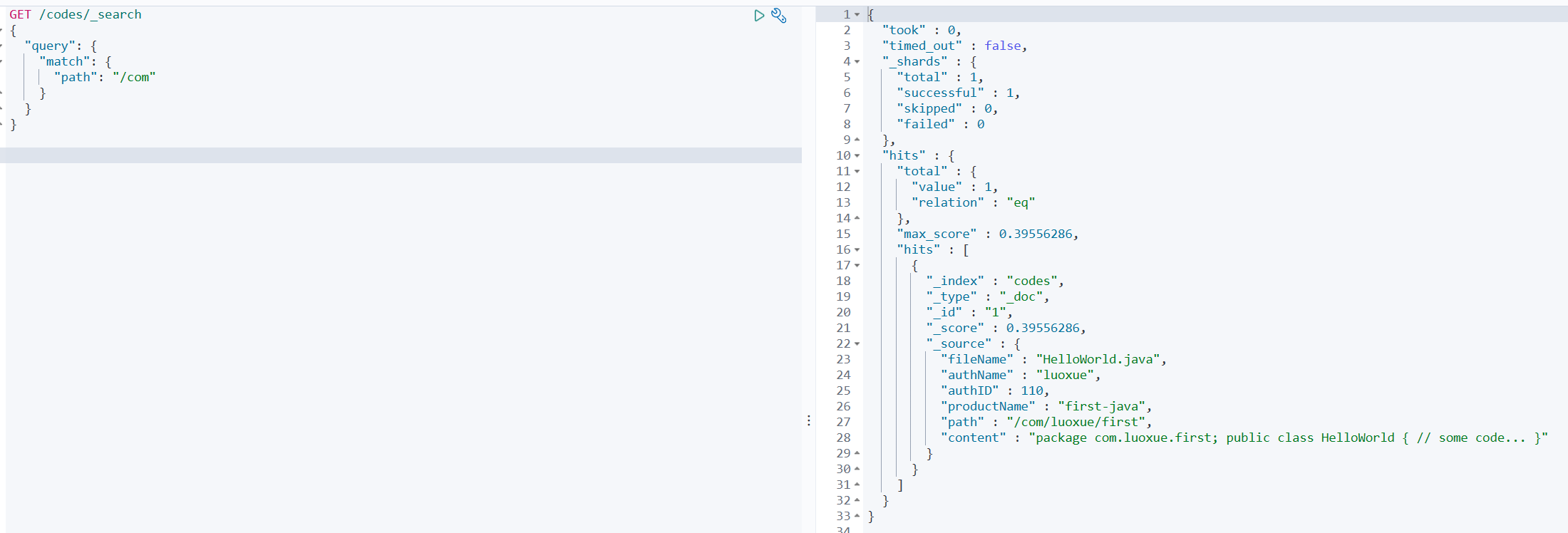The height and width of the screenshot is (533, 1568).
Task: Collapse the outer hits fold on line 10
Action: pyautogui.click(x=857, y=156)
